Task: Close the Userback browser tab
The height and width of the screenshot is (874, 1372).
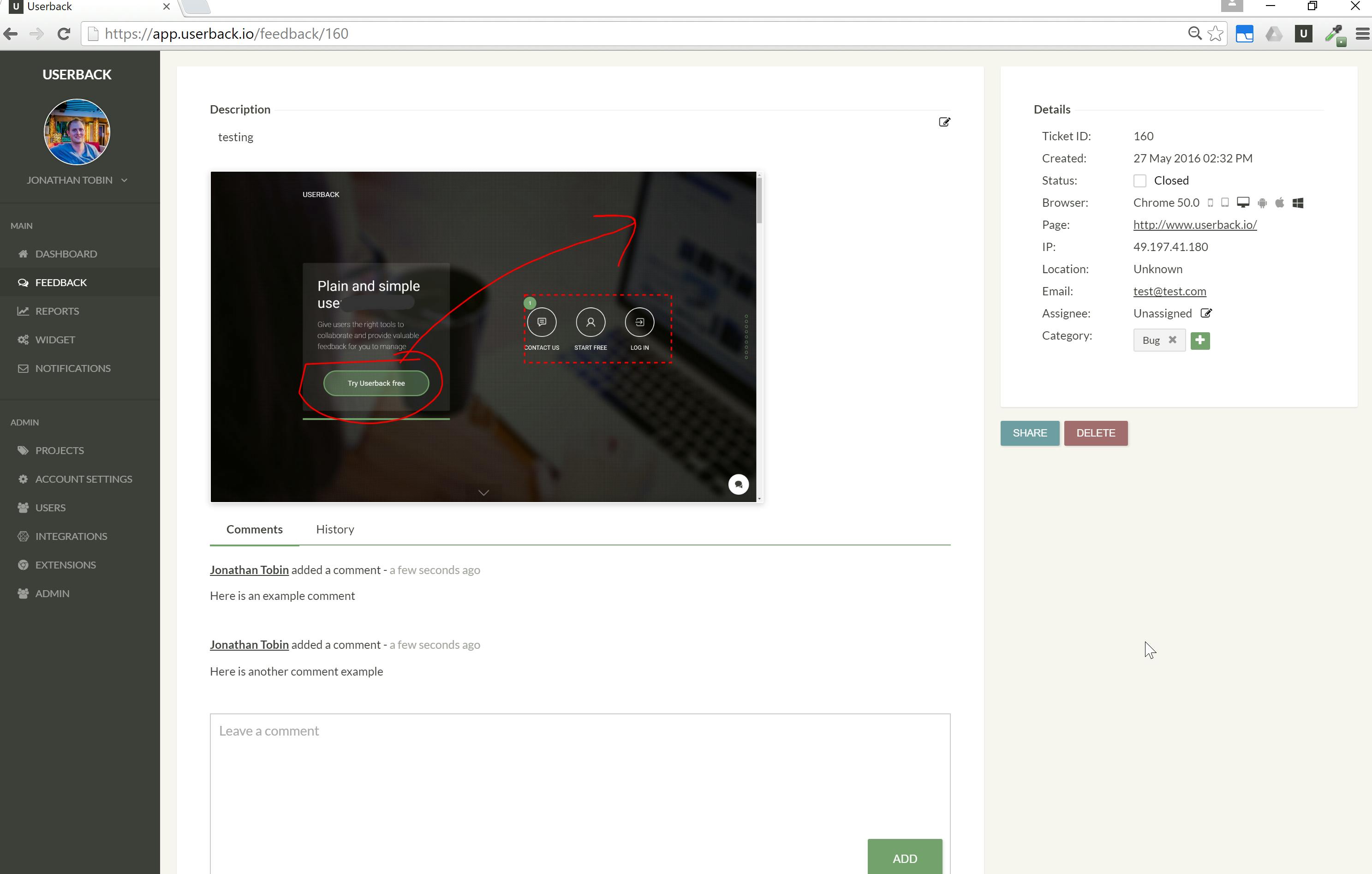Action: click(x=167, y=6)
